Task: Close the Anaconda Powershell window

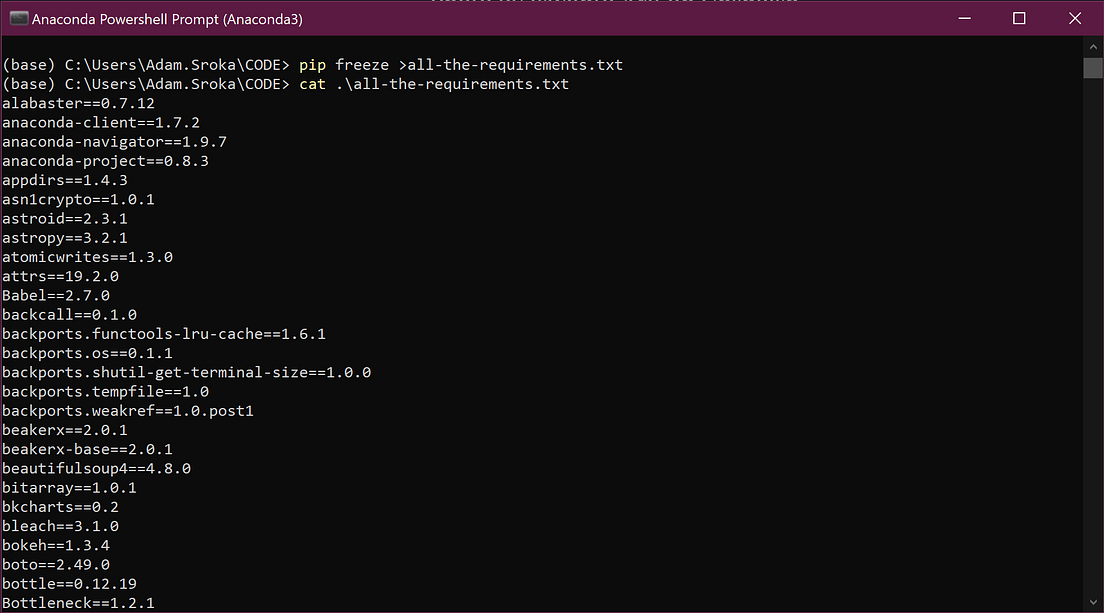Action: pyautogui.click(x=1075, y=18)
